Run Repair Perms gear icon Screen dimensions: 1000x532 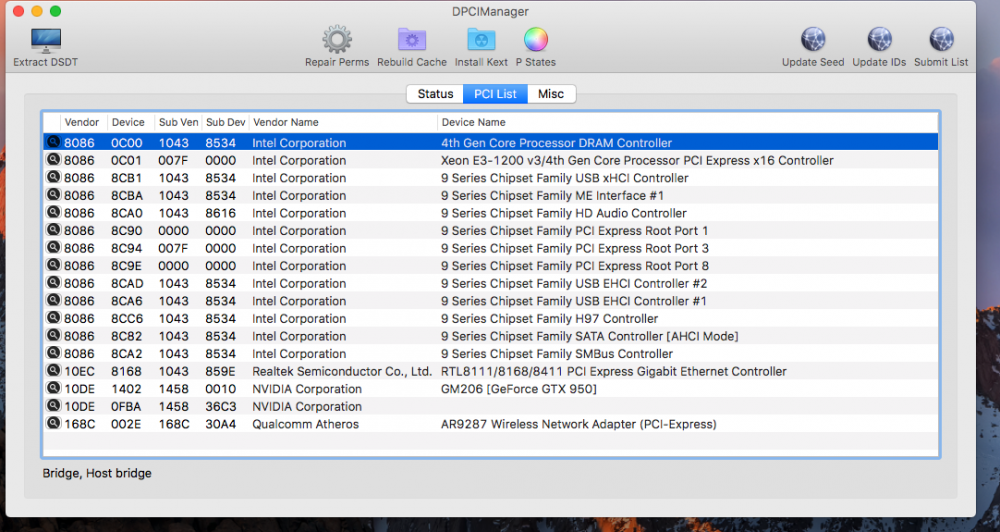point(337,40)
